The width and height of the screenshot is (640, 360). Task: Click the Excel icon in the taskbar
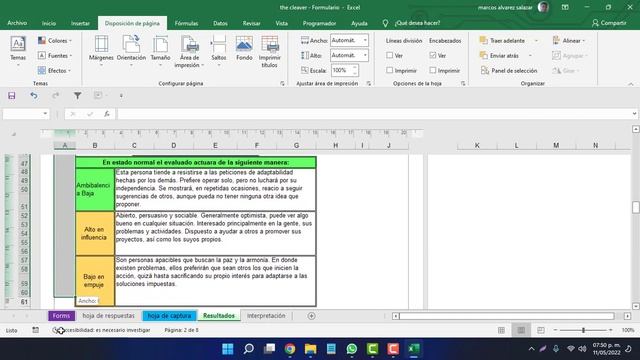pos(413,349)
